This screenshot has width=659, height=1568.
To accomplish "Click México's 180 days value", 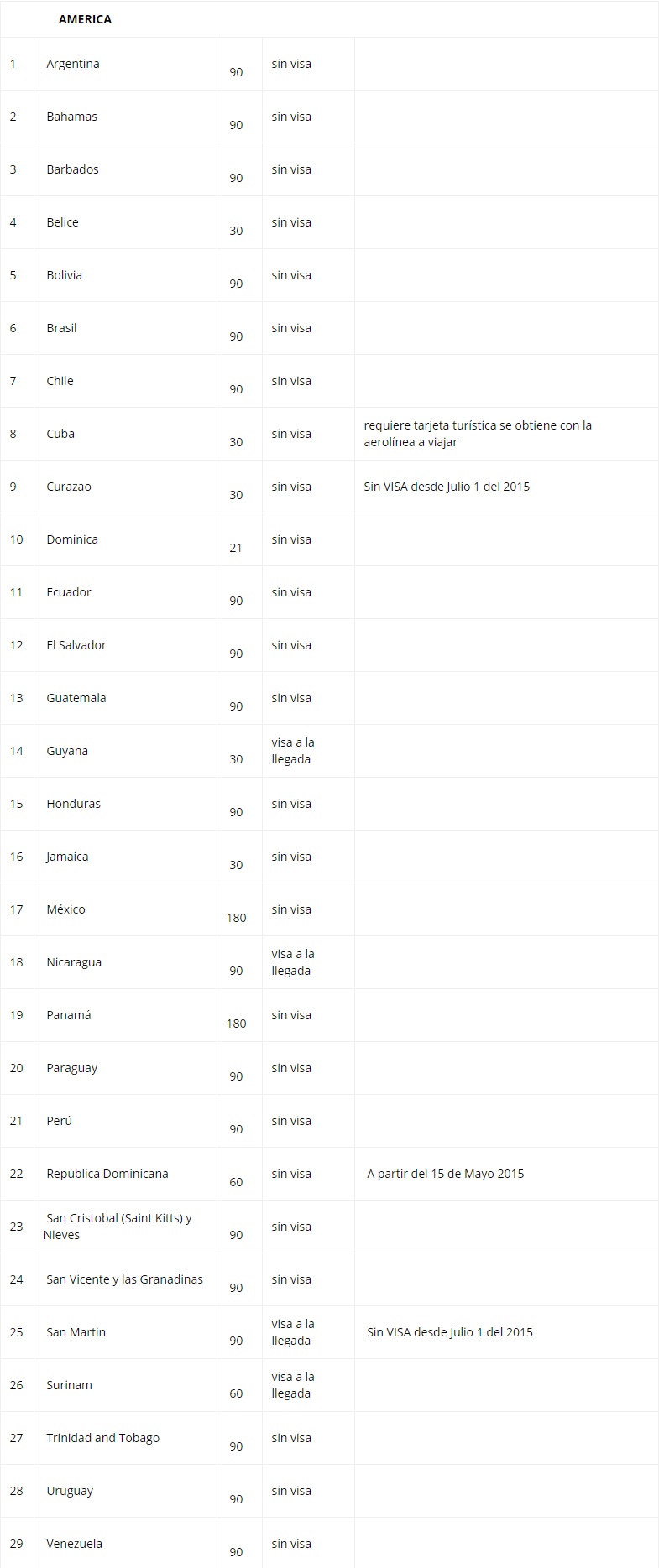I will point(237,918).
